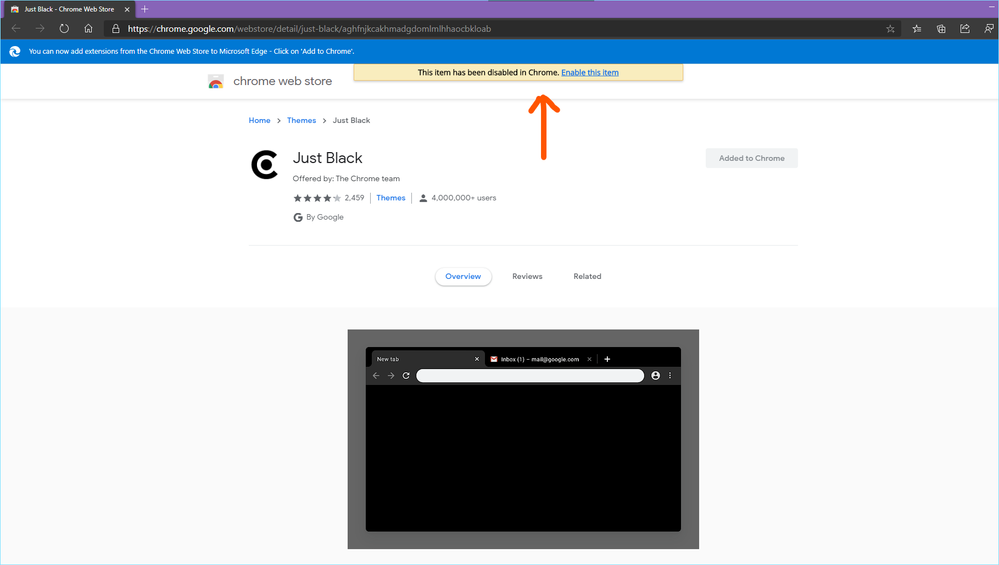Open a new tab with the plus button
This screenshot has height=565, width=999.
tap(145, 9)
